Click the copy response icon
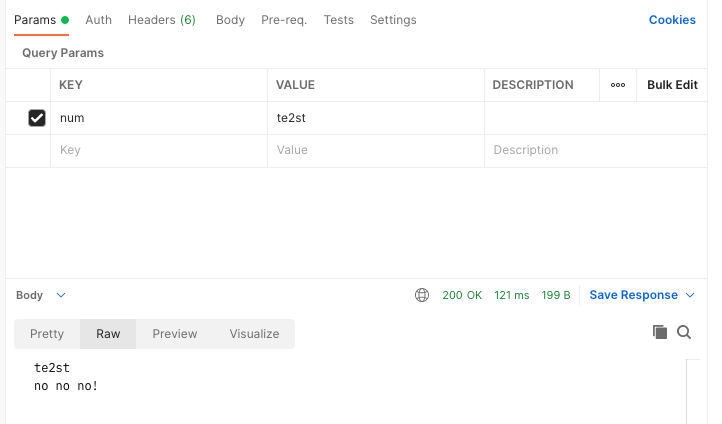This screenshot has width=722, height=424. point(659,333)
